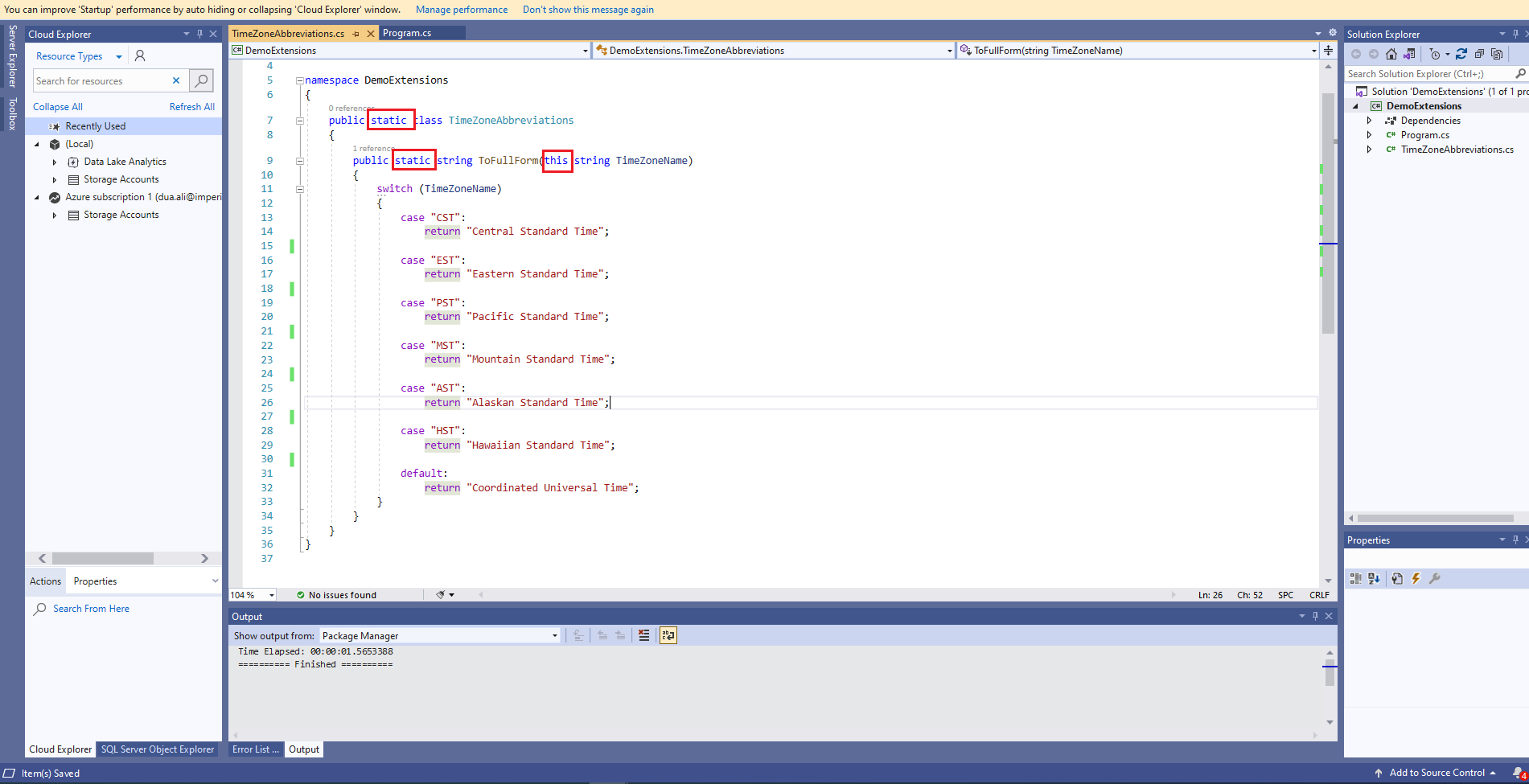Clear All text in the Output window

(643, 635)
